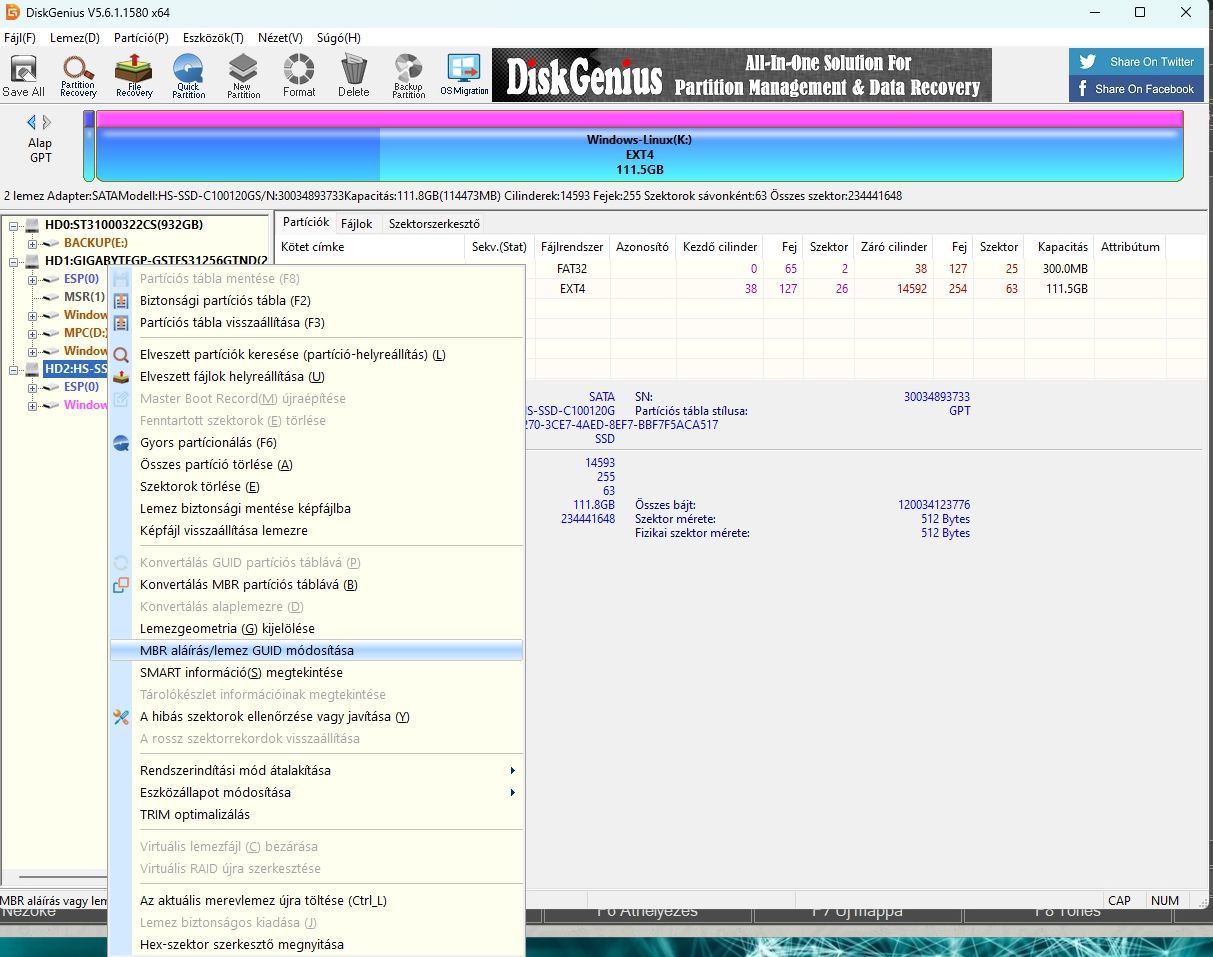Click the Fájlrendszer column header

tap(572, 247)
